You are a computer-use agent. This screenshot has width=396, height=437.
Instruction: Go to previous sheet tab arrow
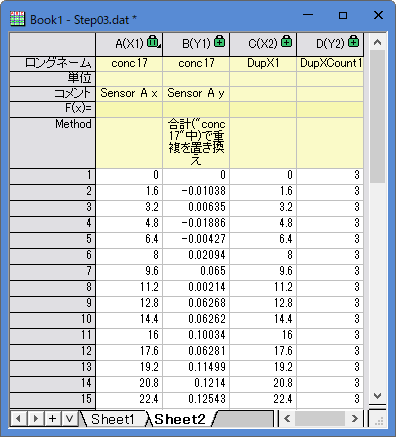[18, 418]
